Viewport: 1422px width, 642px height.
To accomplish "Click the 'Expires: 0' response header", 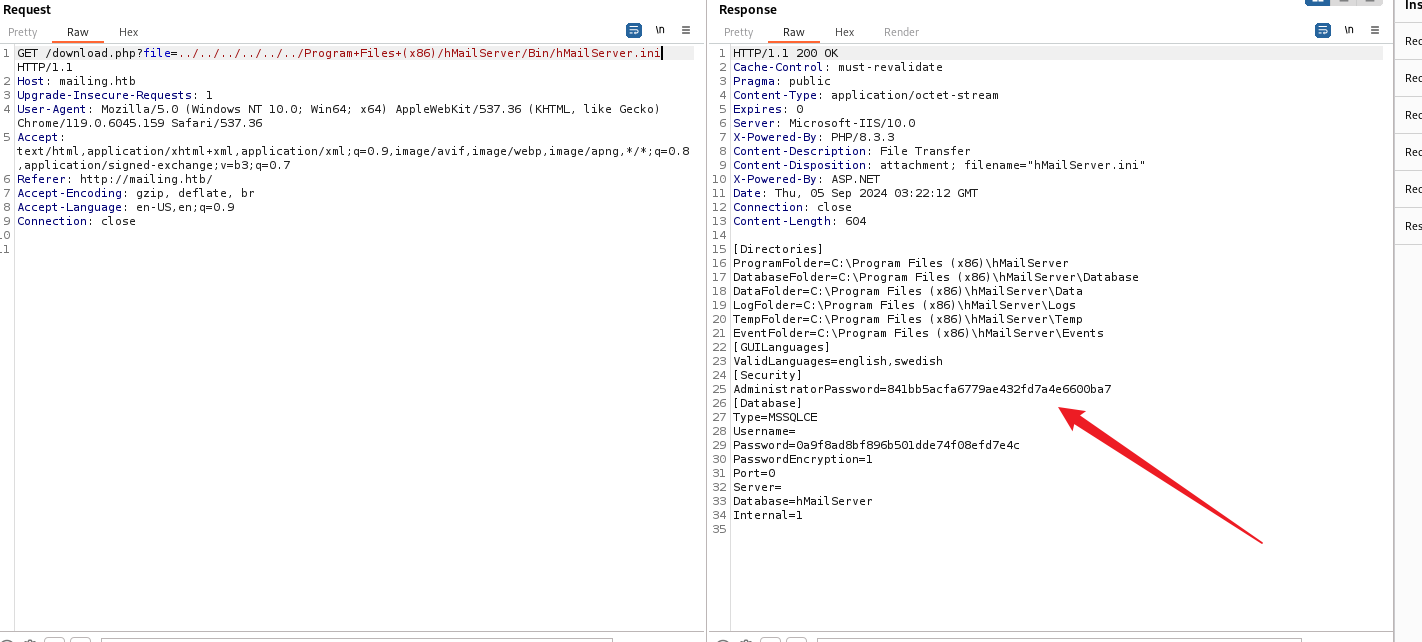I will [768, 109].
